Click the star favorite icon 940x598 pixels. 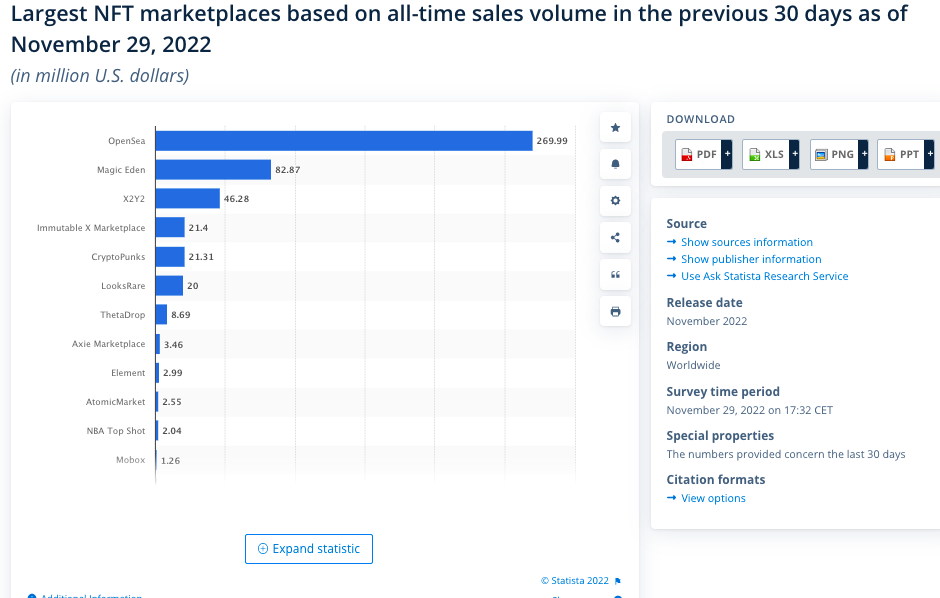(615, 127)
